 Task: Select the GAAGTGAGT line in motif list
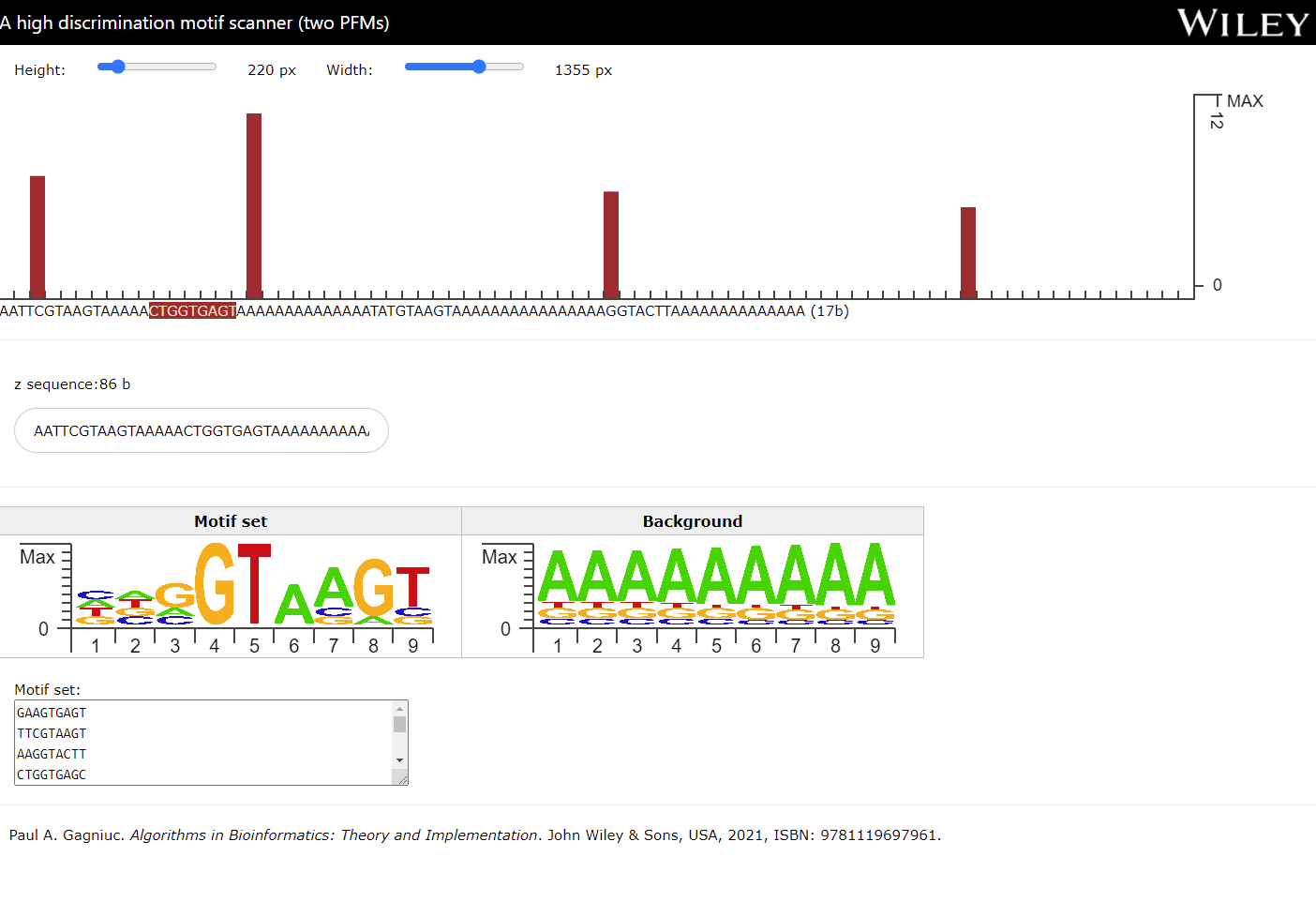point(52,713)
